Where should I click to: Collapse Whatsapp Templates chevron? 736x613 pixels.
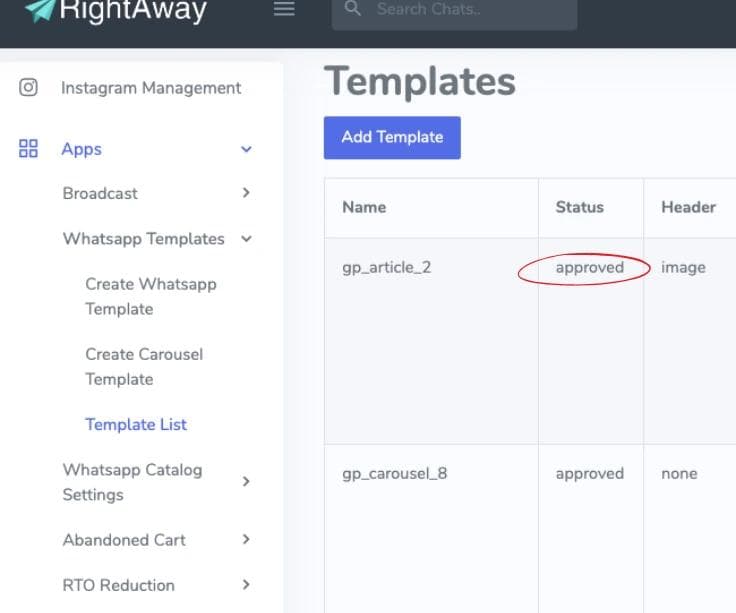coord(246,239)
